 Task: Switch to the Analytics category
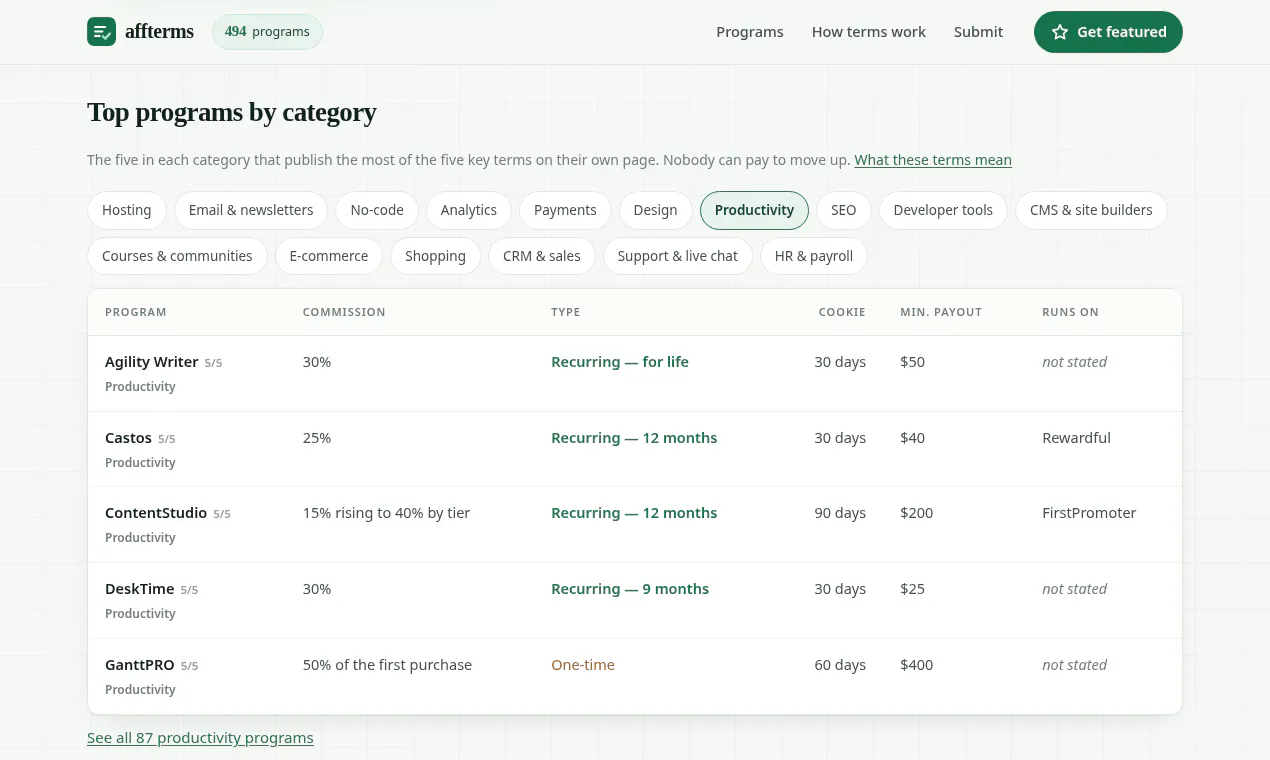[x=469, y=210]
